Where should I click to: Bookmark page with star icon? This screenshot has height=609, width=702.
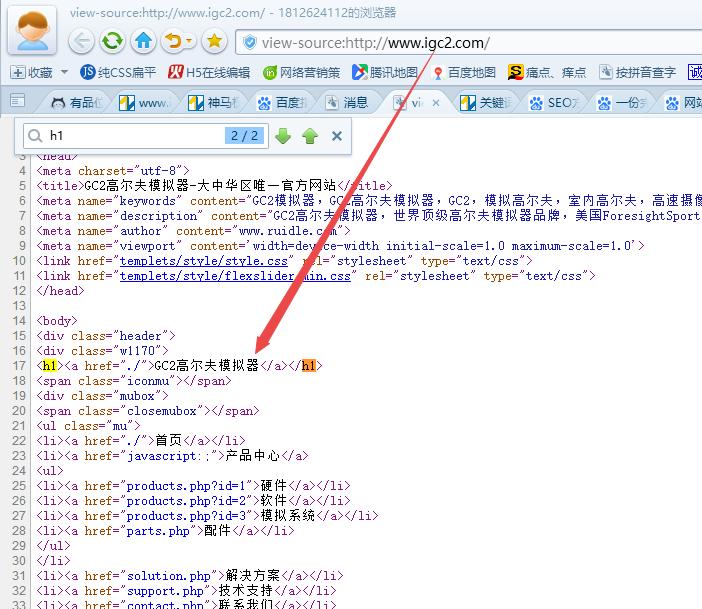pos(214,41)
